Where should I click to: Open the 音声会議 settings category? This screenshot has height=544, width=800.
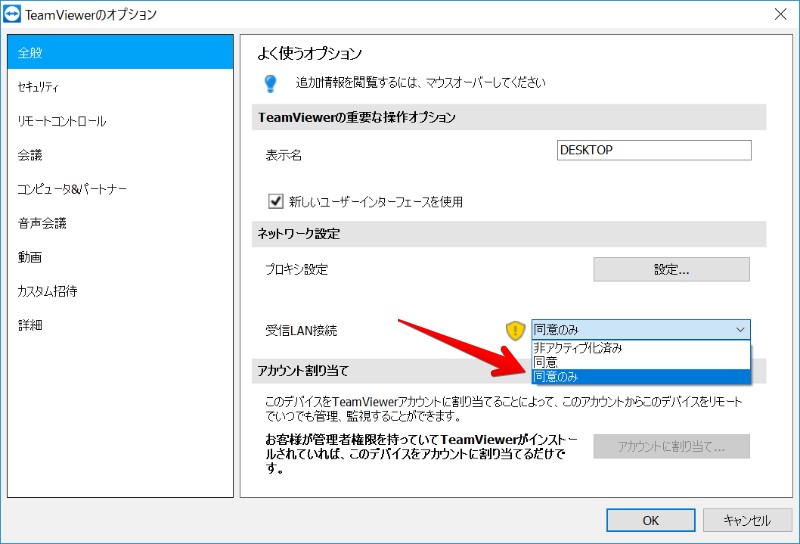pos(120,223)
